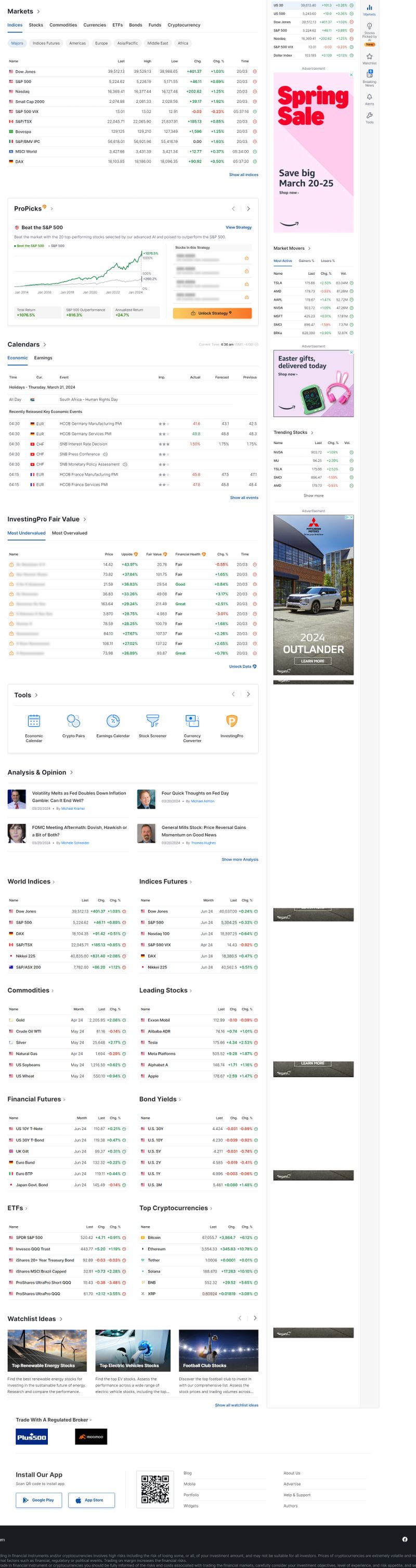Go to next ProPicks card with right arrow
This screenshot has height=1568, width=416.
(249, 209)
